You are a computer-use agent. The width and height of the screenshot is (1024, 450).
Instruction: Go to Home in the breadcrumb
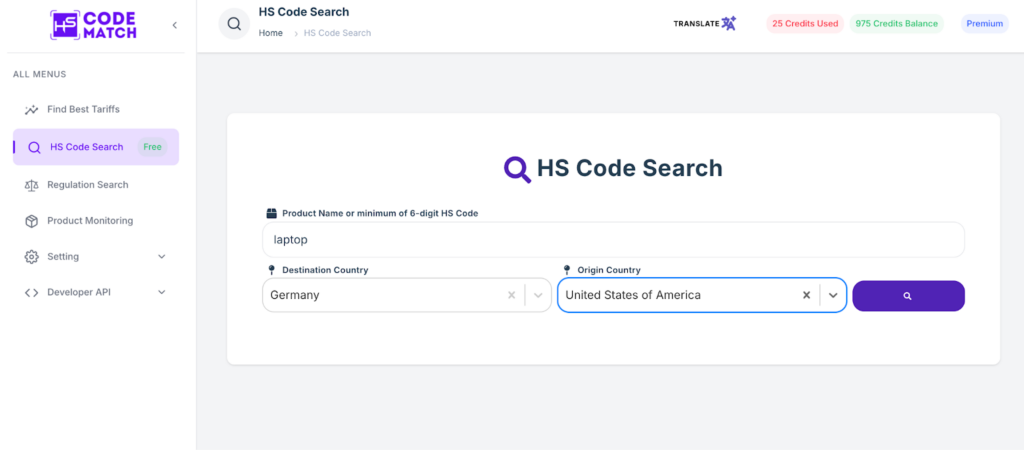click(271, 33)
